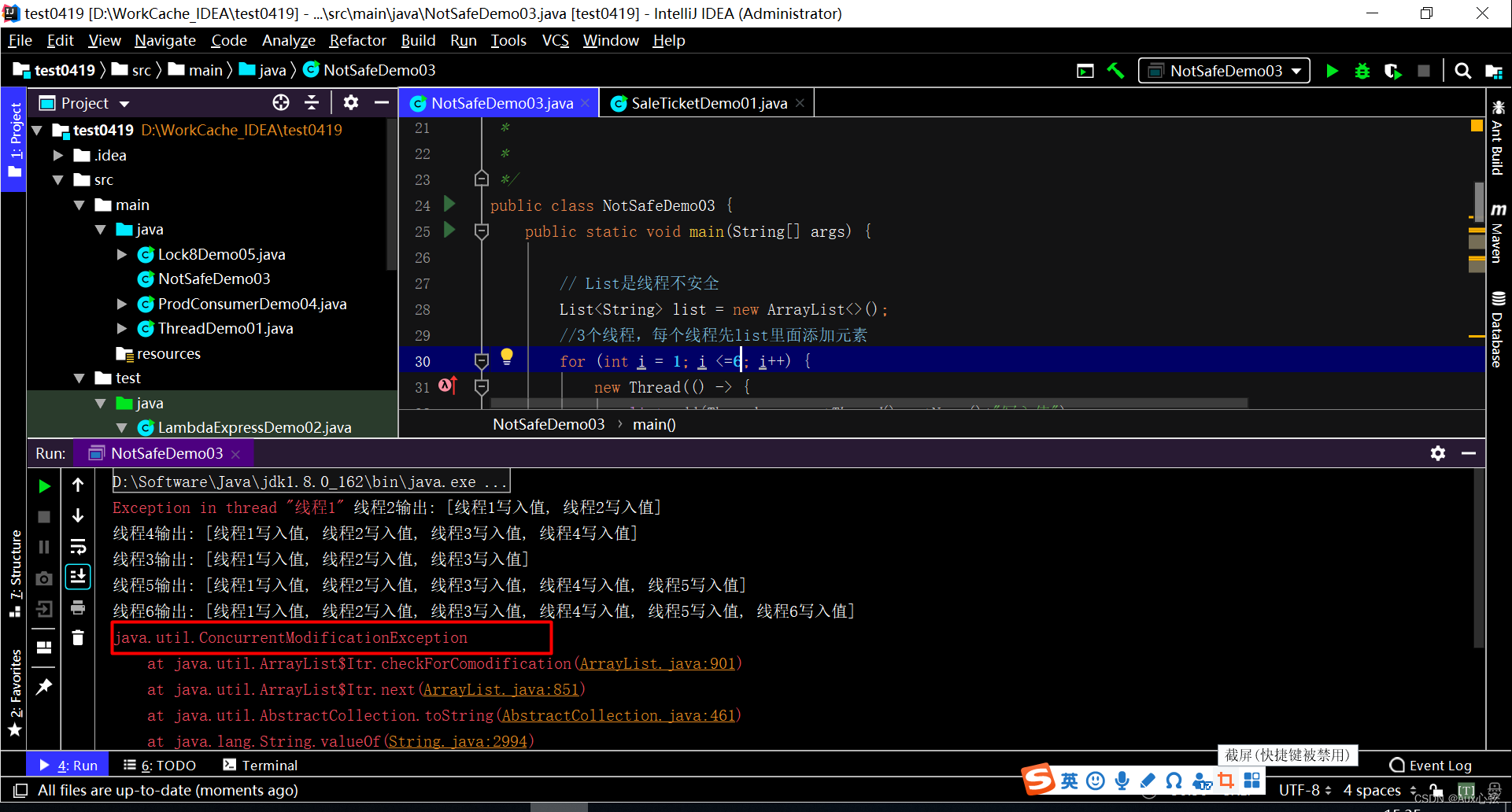
Task: Run NotSafeDemo03 with Coverage icon
Action: click(x=1393, y=70)
